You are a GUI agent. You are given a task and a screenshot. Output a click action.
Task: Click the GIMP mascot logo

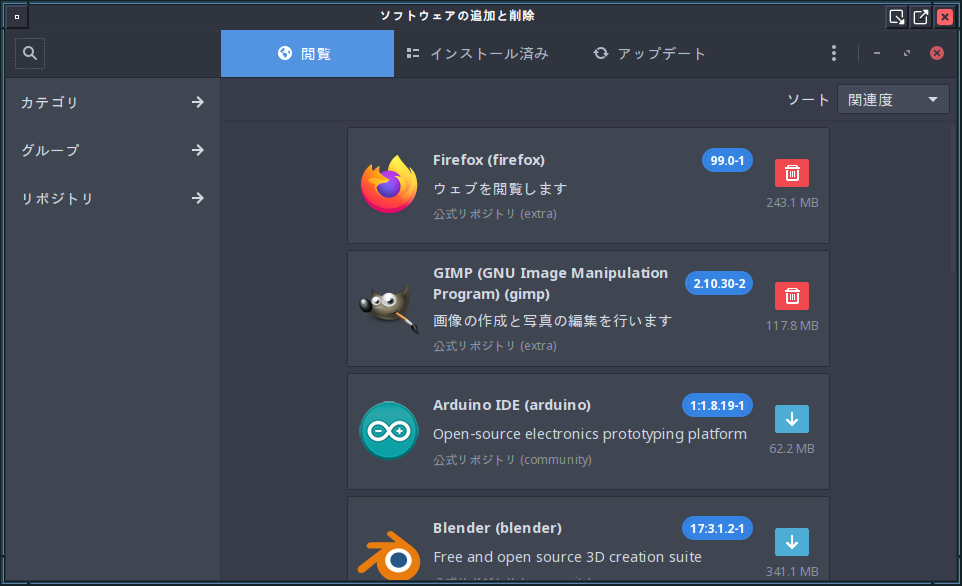pos(389,309)
